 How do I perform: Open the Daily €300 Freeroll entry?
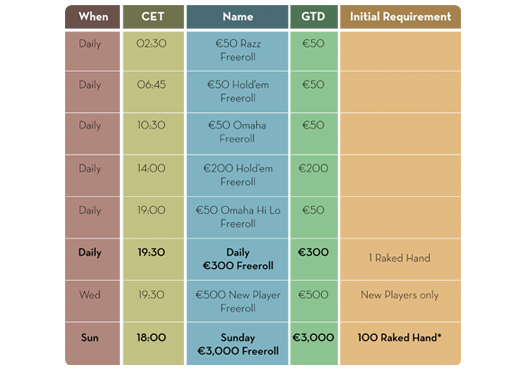tap(237, 259)
